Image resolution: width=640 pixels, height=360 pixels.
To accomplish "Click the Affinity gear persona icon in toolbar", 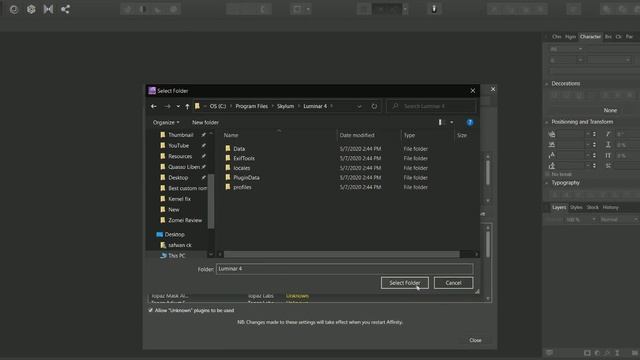I will point(31,9).
